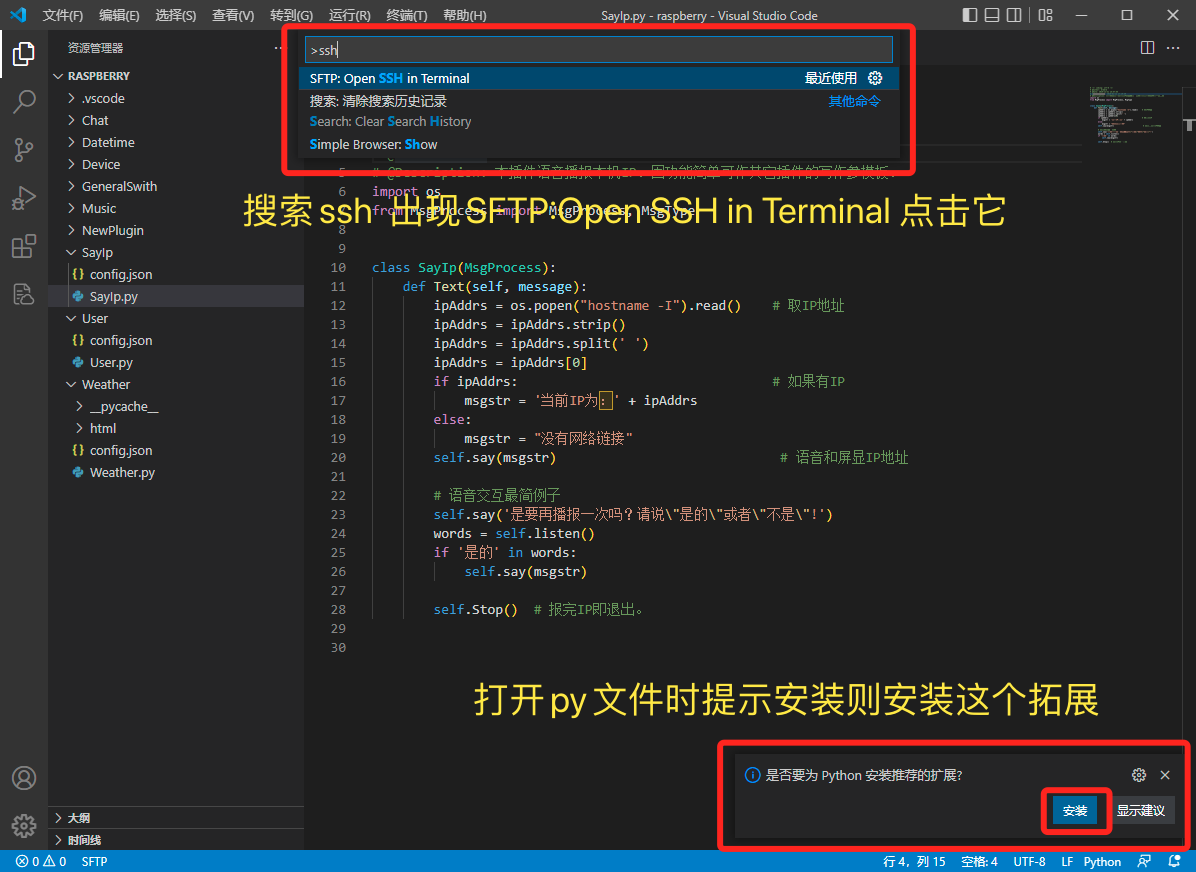Collapse the Weather folder
The image size is (1196, 872).
pos(175,385)
